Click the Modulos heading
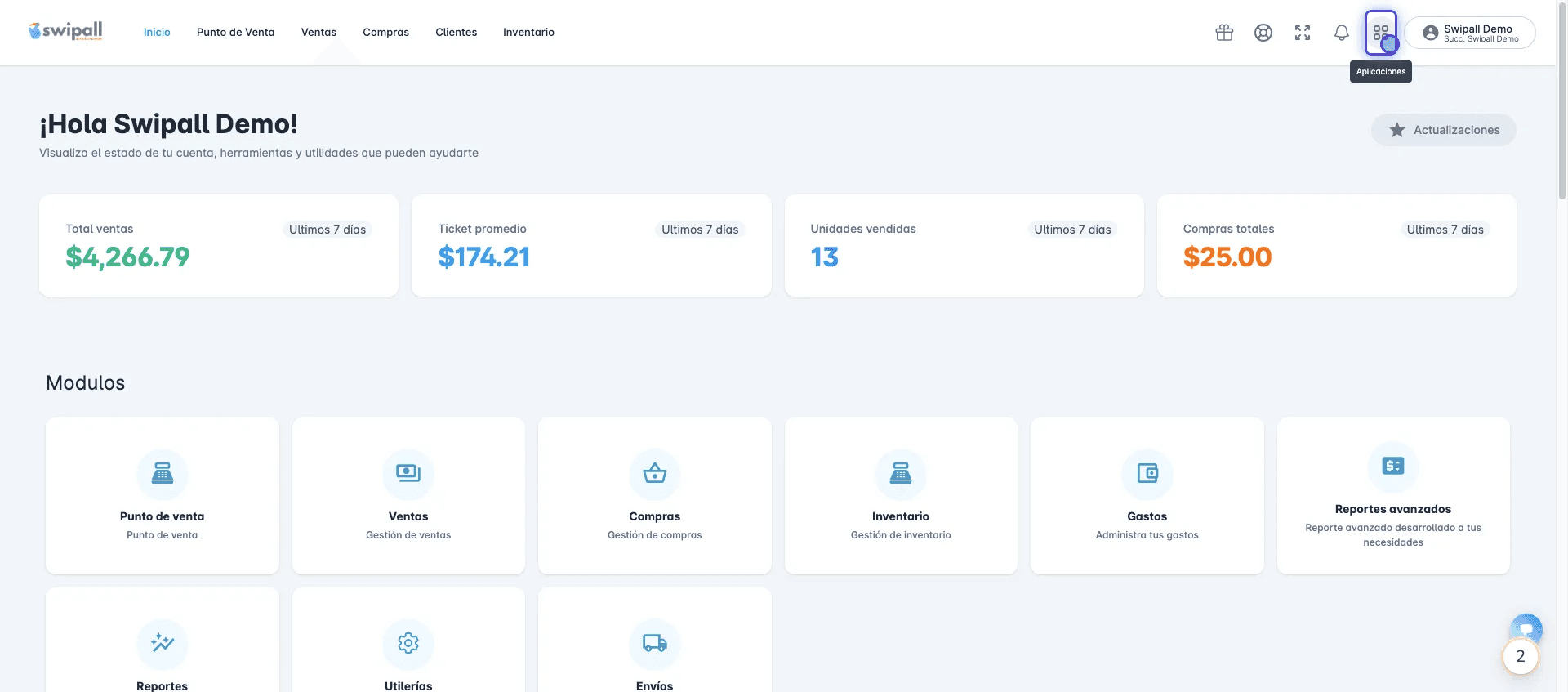Viewport: 1568px width, 692px height. coord(86,383)
